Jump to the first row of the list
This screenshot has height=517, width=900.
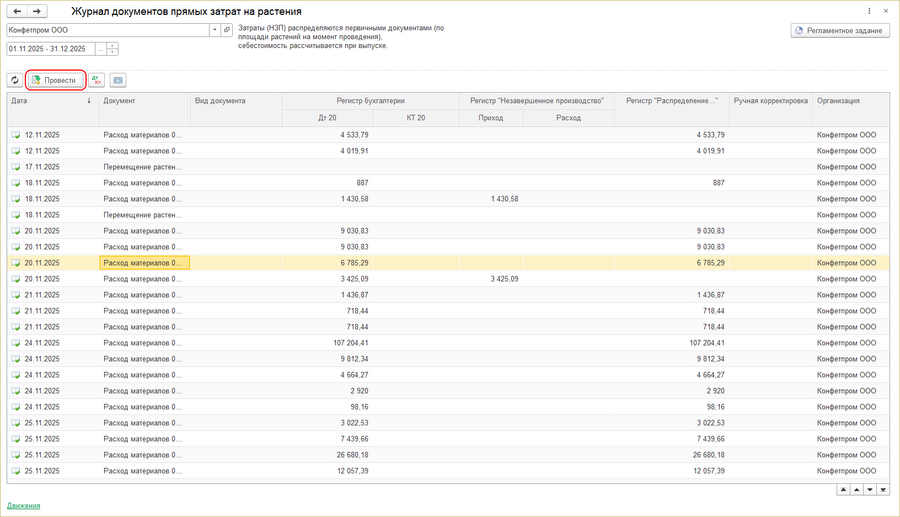point(844,489)
